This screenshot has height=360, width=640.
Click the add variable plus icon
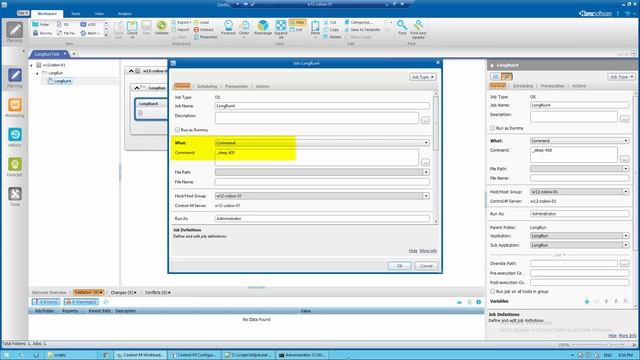(x=587, y=302)
